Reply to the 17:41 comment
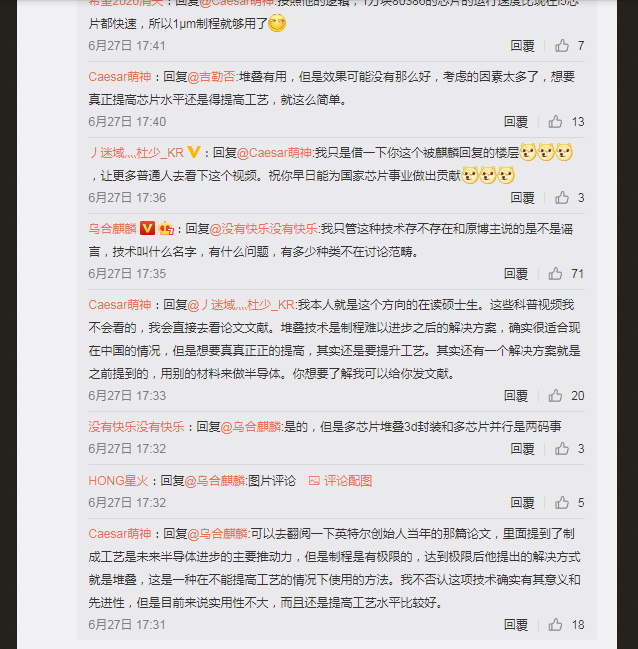 point(522,46)
